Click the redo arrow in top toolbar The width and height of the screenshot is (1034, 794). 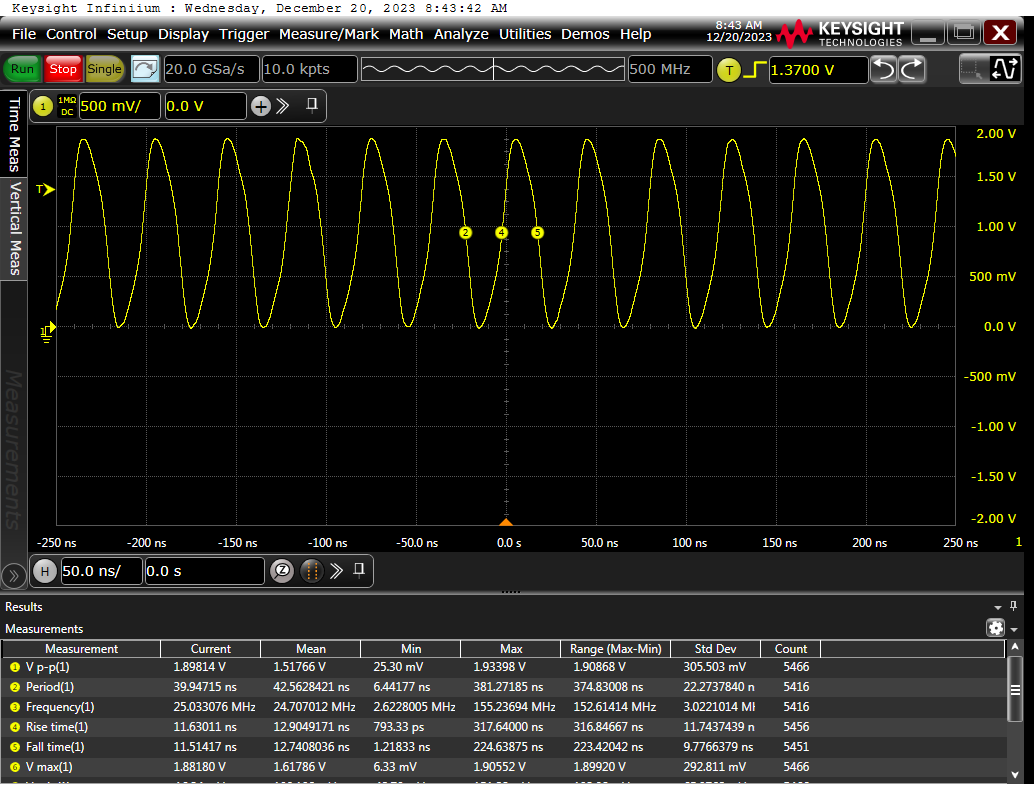[x=912, y=69]
